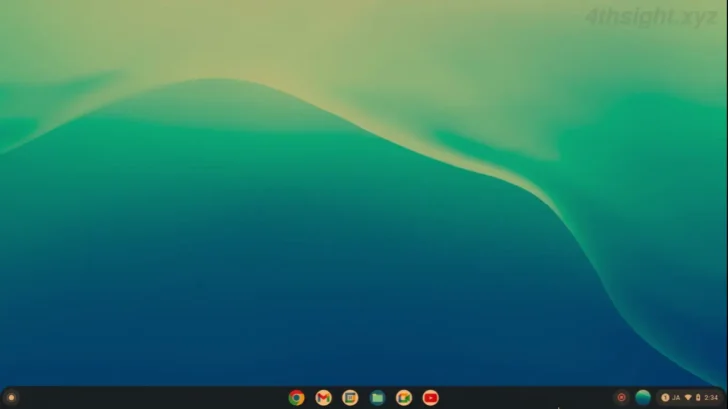The width and height of the screenshot is (728, 409).
Task: Open the notification count badge
Action: point(665,397)
